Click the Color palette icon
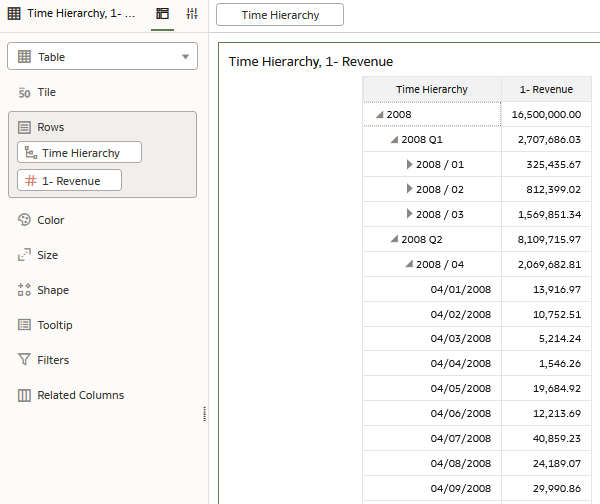This screenshot has height=504, width=600. point(25,220)
